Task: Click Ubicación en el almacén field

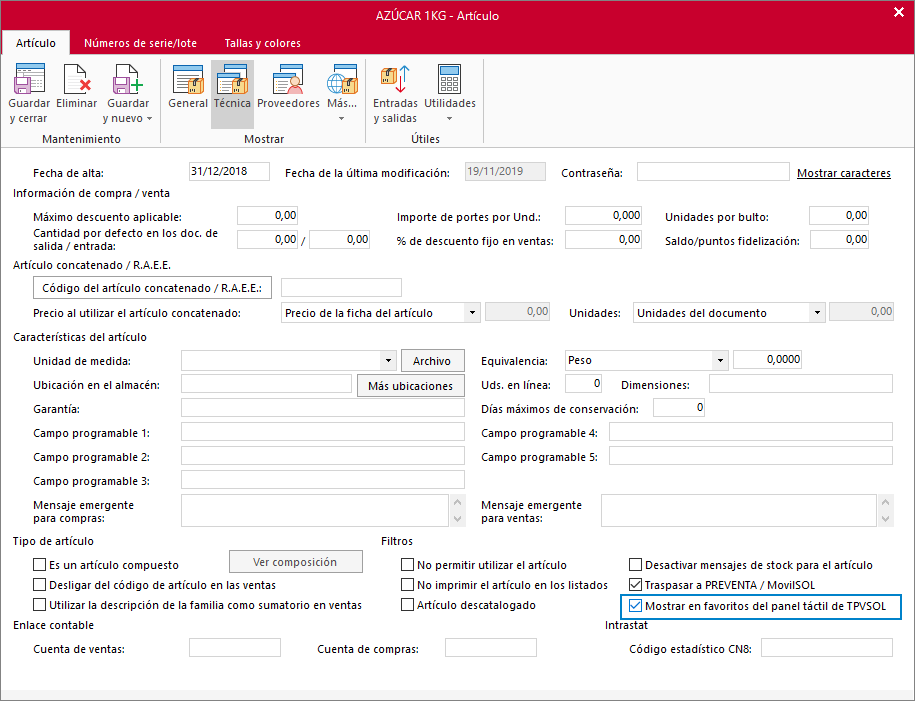Action: click(x=267, y=383)
